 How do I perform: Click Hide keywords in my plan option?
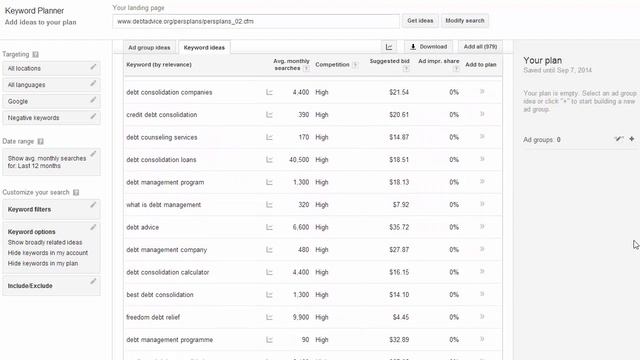pos(43,264)
